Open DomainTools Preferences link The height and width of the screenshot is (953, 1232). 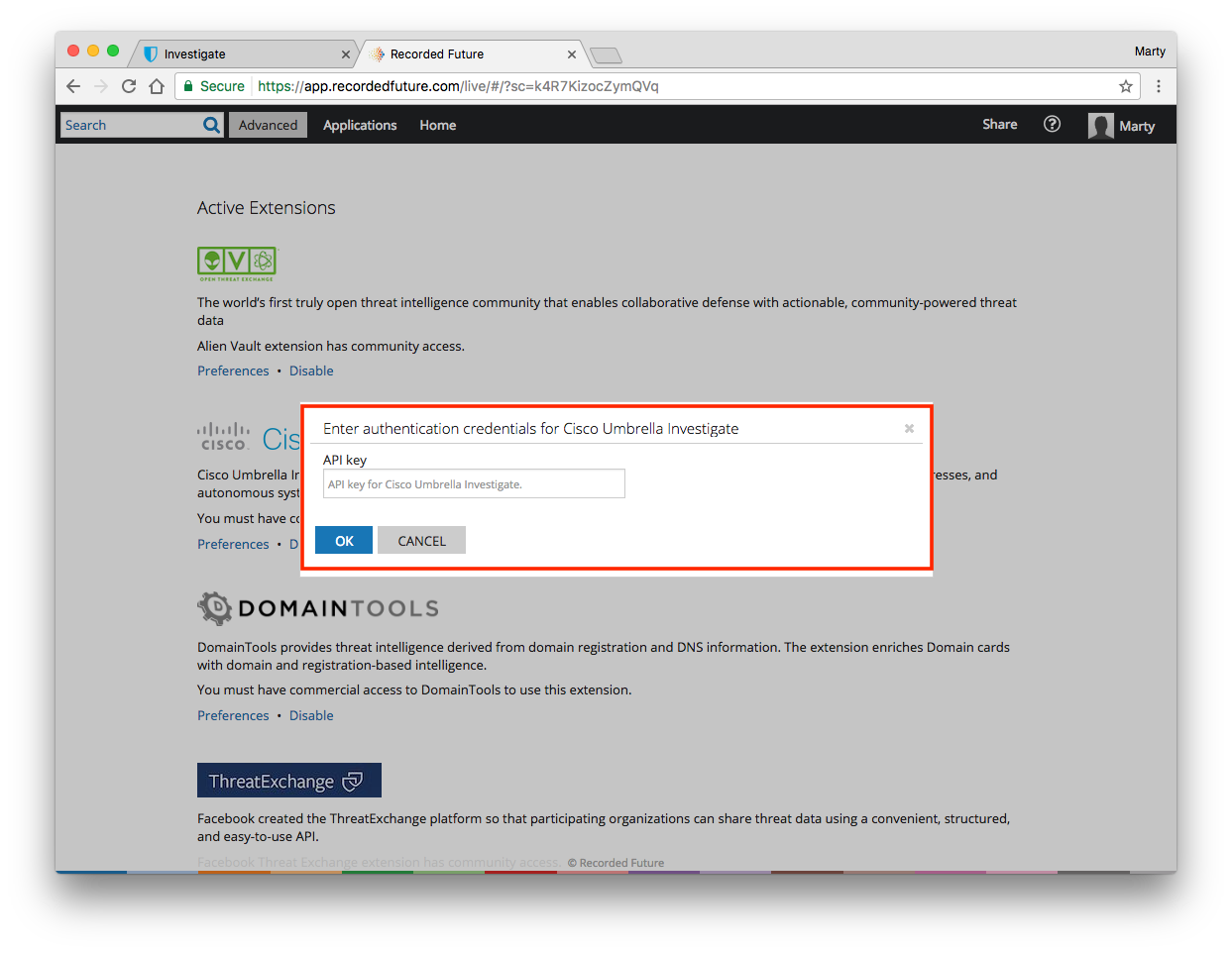tap(233, 715)
